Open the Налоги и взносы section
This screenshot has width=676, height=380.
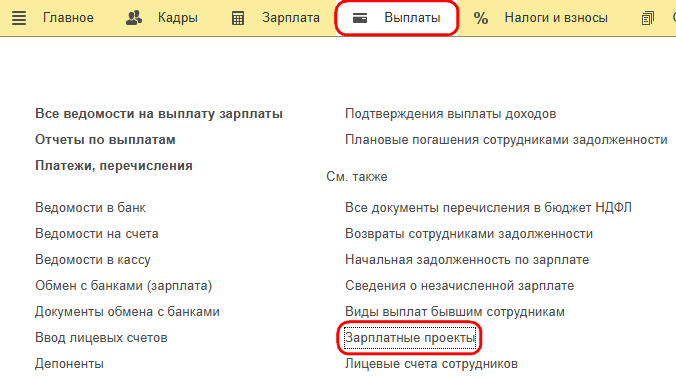pyautogui.click(x=556, y=18)
